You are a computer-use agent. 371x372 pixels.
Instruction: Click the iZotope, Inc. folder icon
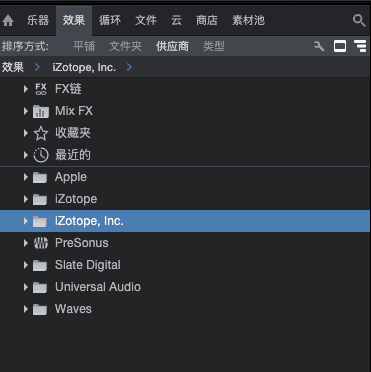click(40, 221)
